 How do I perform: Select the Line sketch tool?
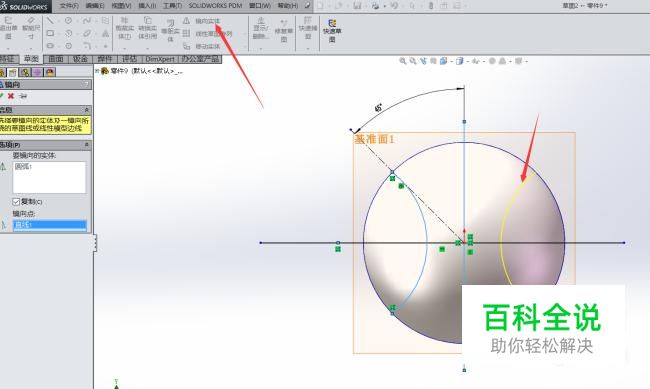[50, 20]
